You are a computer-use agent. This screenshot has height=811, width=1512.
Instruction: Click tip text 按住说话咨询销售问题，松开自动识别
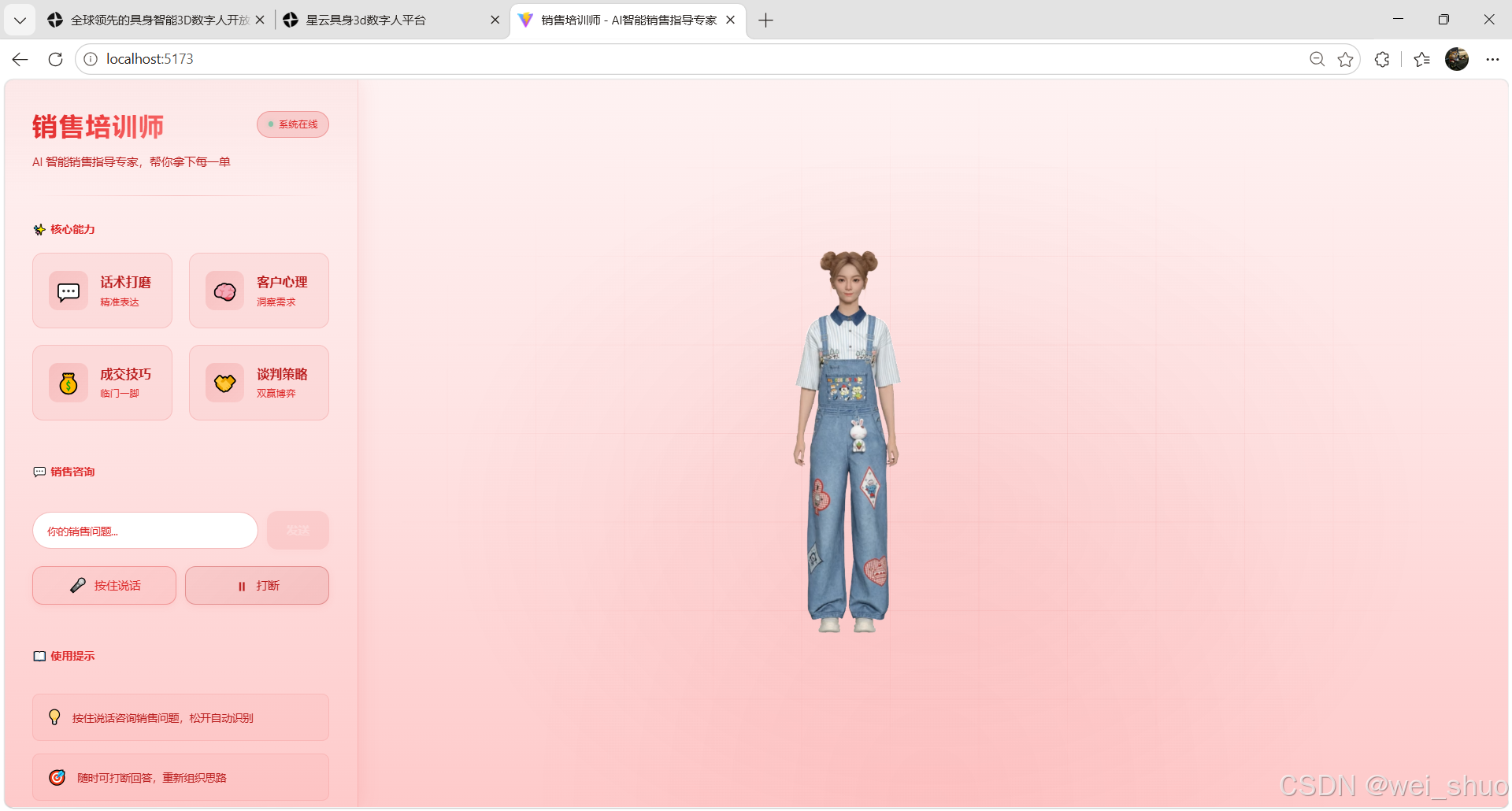click(163, 718)
